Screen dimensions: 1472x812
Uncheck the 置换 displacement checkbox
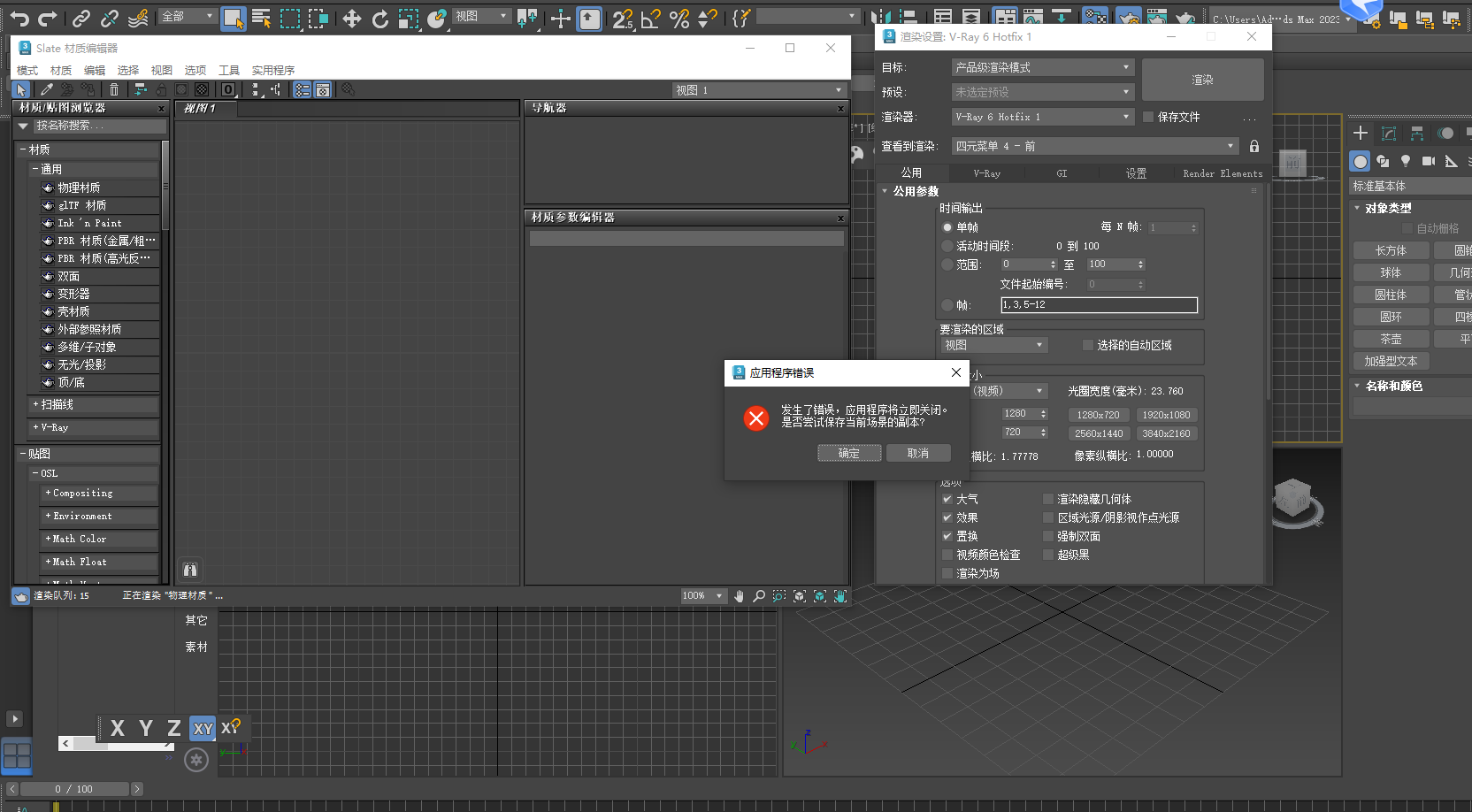tap(947, 536)
